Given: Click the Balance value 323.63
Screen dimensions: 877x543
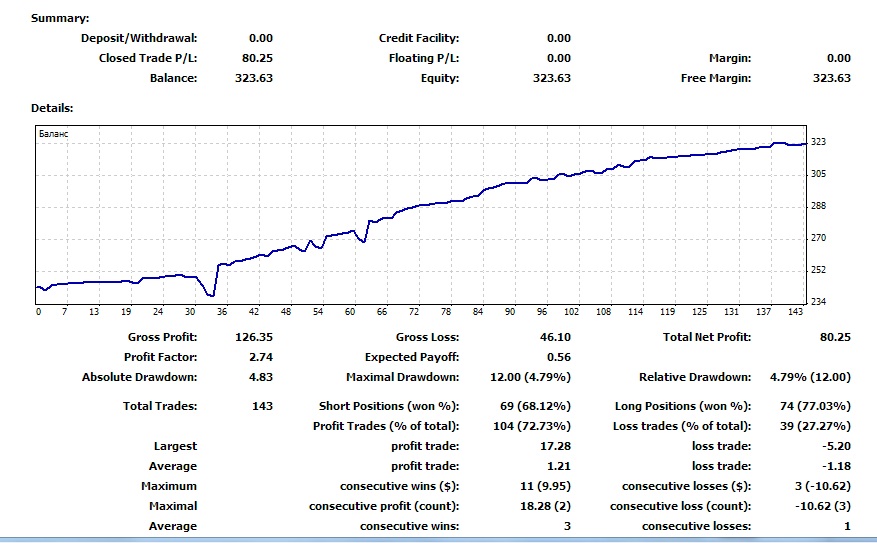Looking at the screenshot, I should [254, 78].
